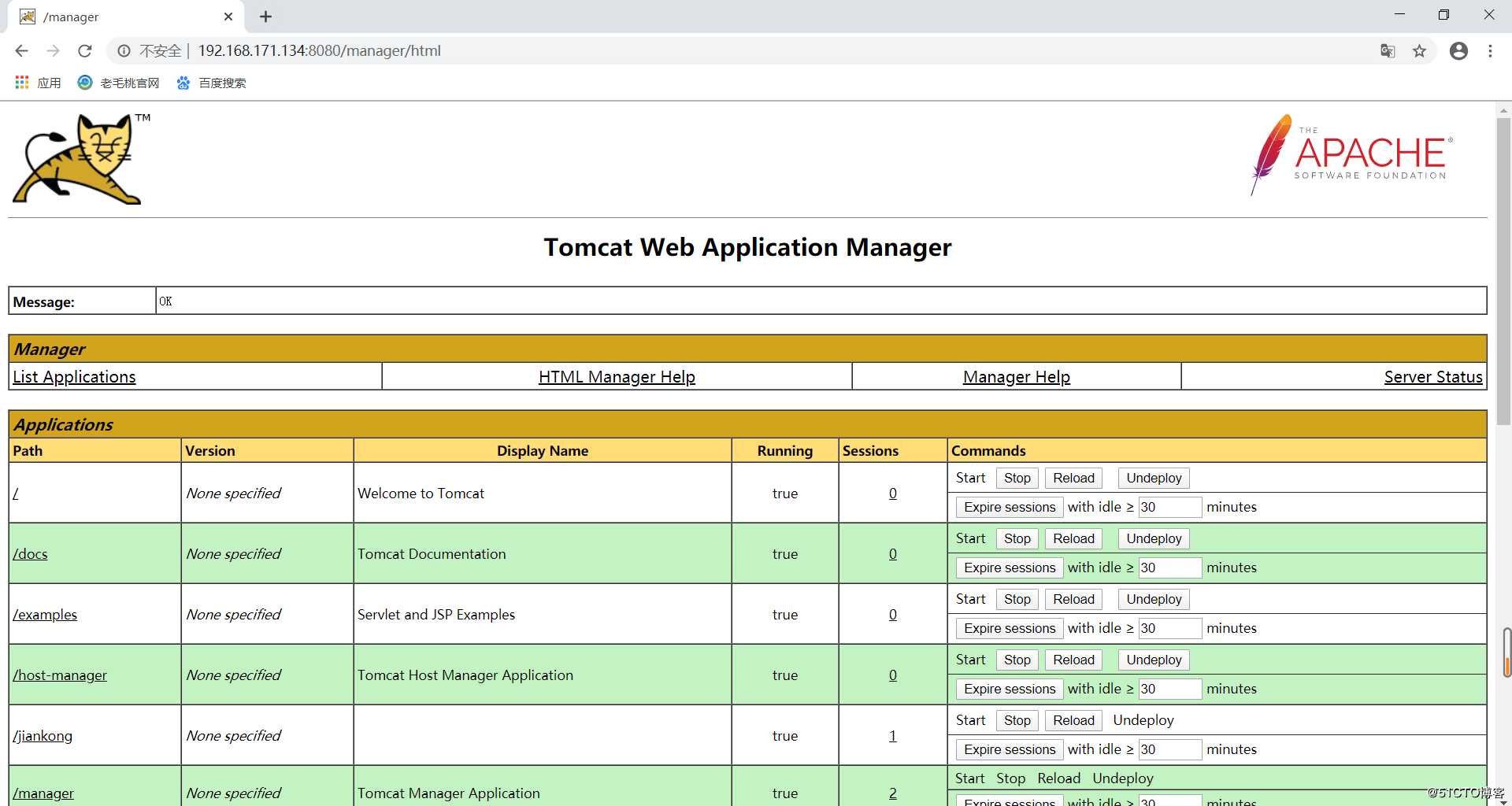
Task: Stop the /jiankong application
Action: [x=1017, y=720]
